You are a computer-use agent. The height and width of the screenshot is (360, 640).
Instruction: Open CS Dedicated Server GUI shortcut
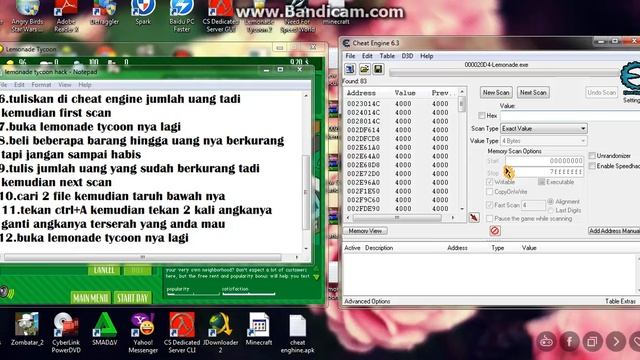(220, 16)
